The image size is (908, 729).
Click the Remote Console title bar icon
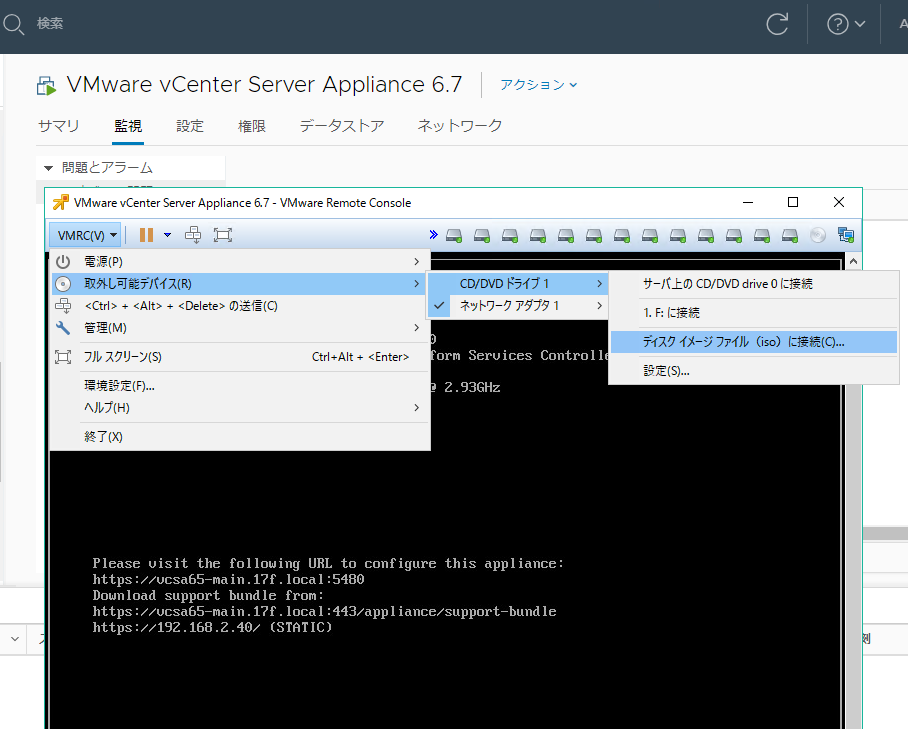(x=61, y=203)
